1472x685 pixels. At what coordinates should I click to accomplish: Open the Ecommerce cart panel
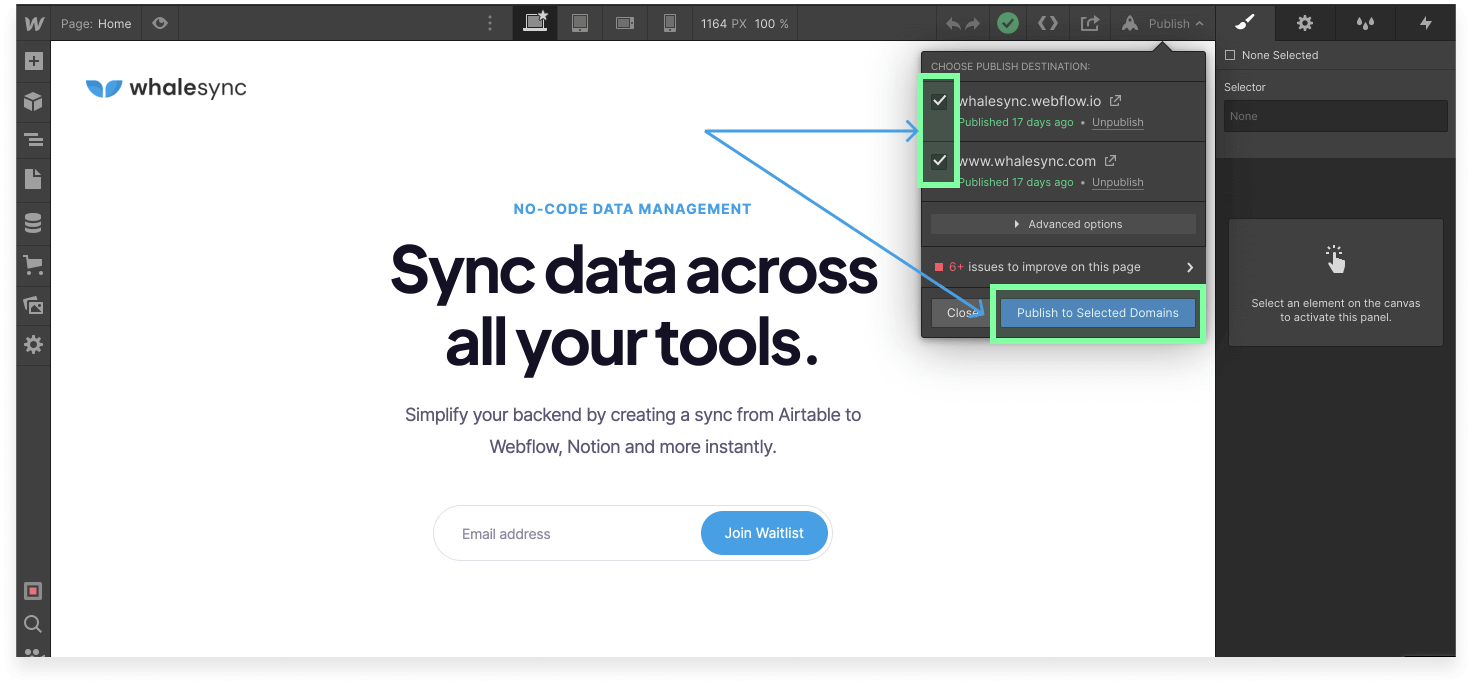point(33,265)
